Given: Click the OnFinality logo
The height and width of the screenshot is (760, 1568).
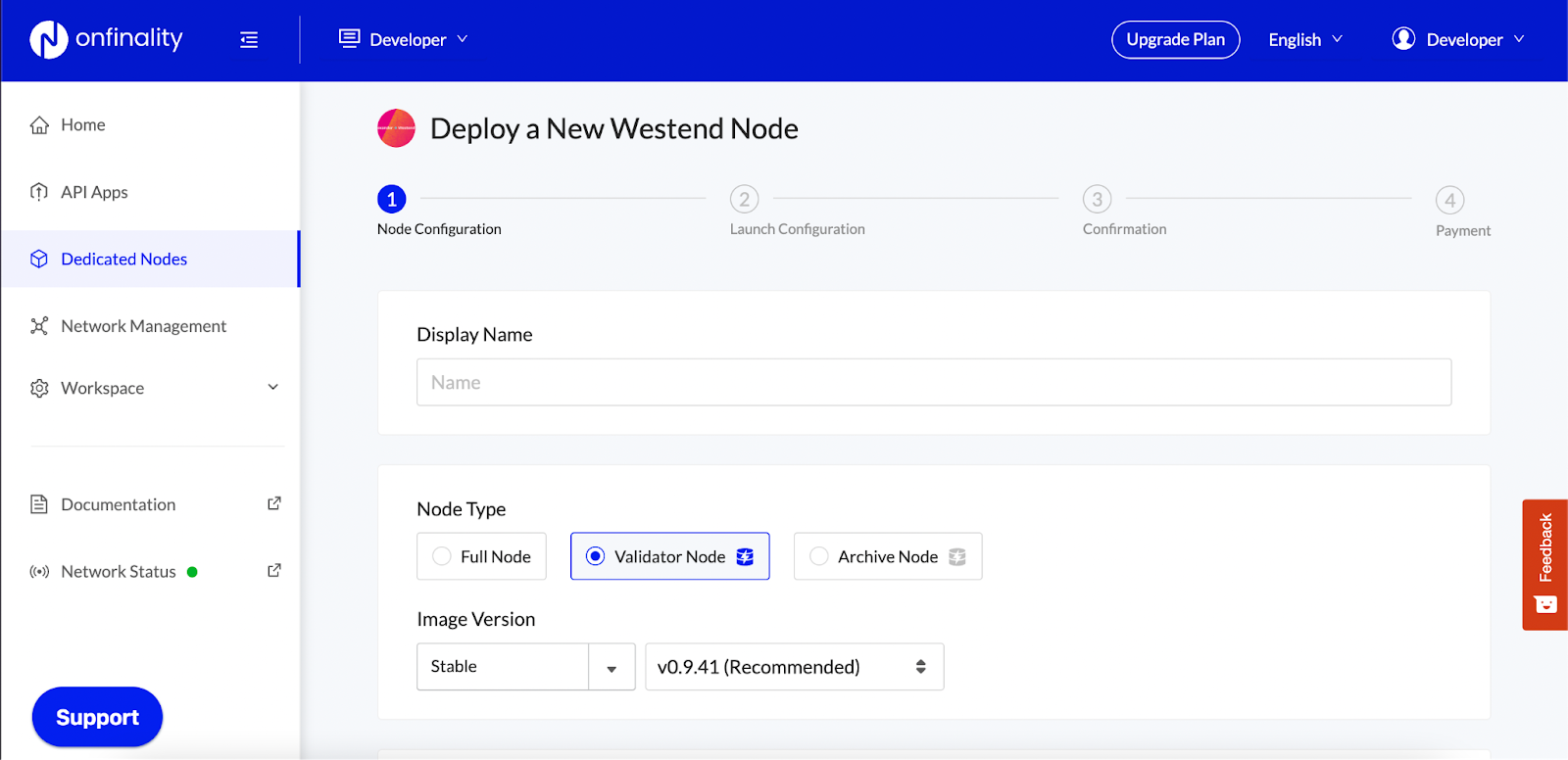Looking at the screenshot, I should pyautogui.click(x=106, y=39).
